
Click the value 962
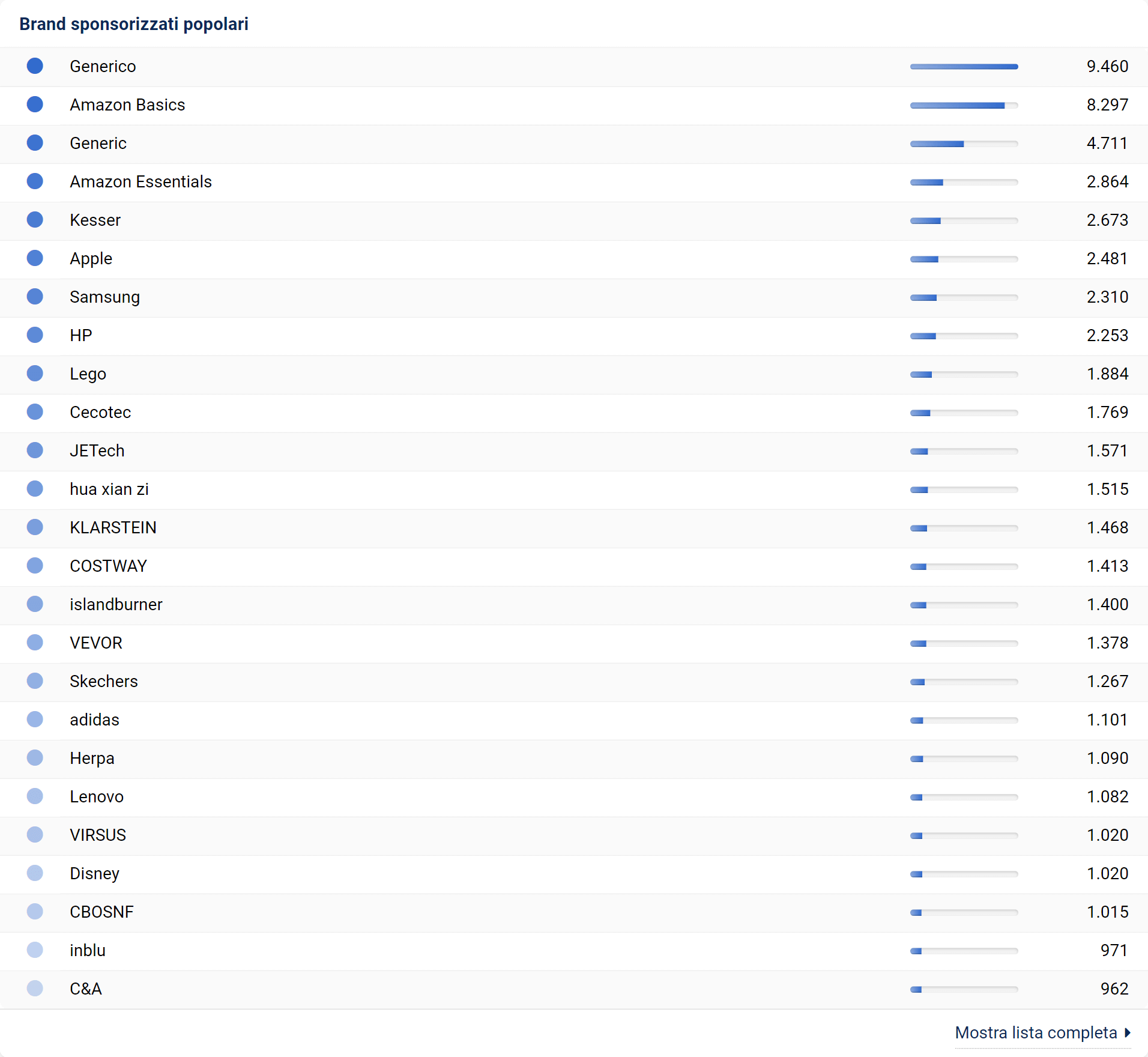click(1114, 989)
